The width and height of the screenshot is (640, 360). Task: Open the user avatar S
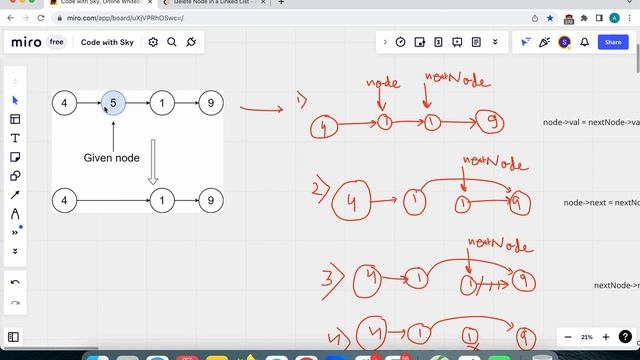tap(564, 42)
